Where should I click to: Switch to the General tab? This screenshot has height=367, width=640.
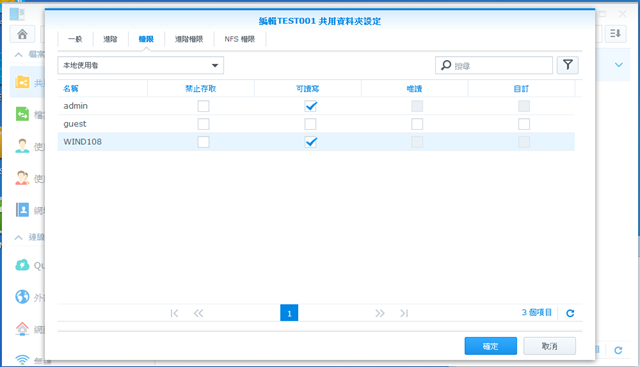[x=75, y=39]
